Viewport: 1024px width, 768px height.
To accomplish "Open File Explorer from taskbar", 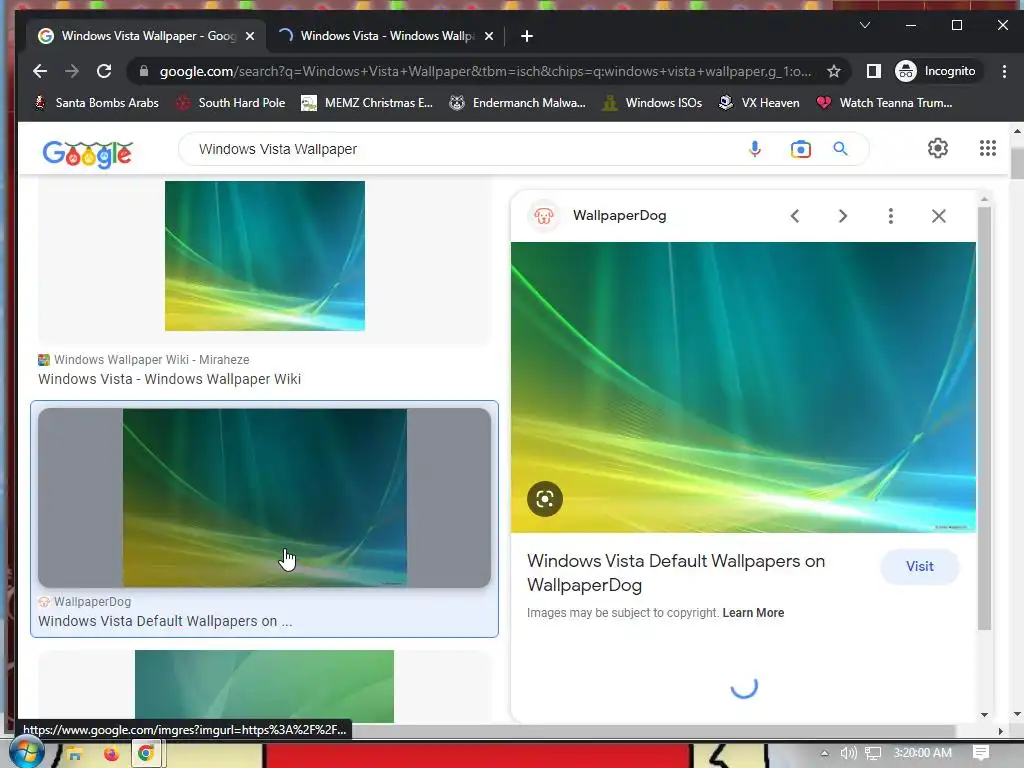I will [x=74, y=754].
